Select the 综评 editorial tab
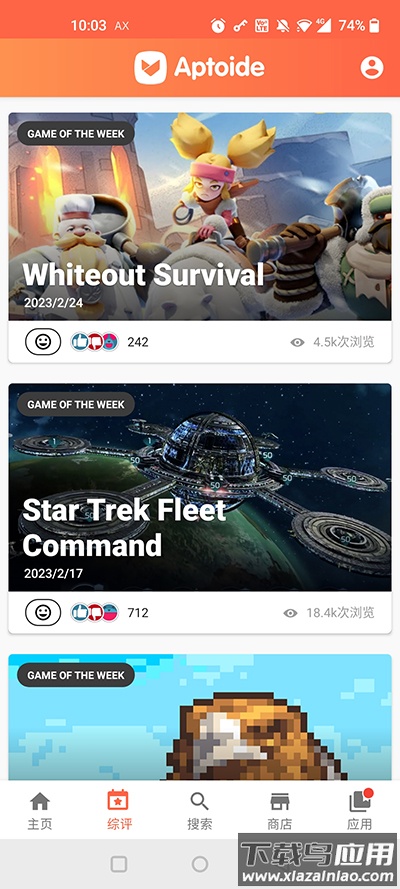 pos(119,811)
